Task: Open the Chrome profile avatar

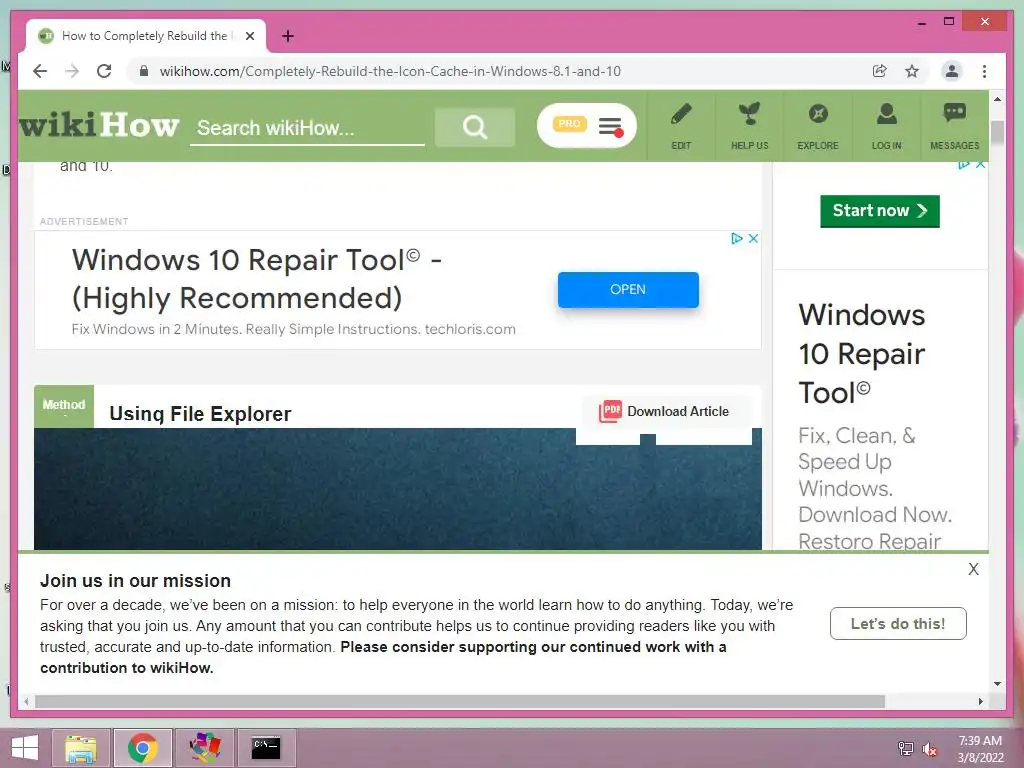Action: point(952,71)
